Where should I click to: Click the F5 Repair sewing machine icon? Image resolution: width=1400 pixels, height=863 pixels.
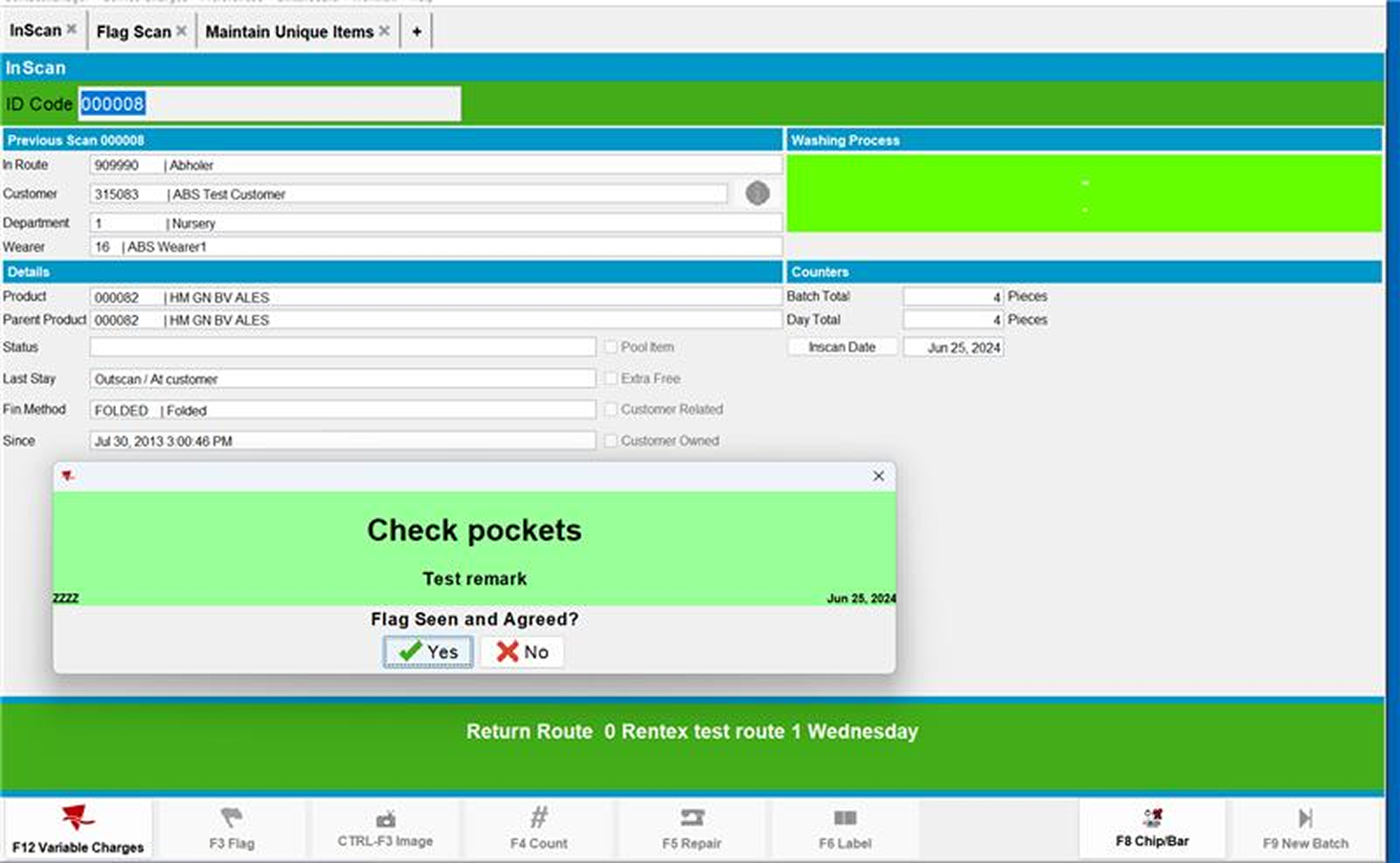click(691, 818)
